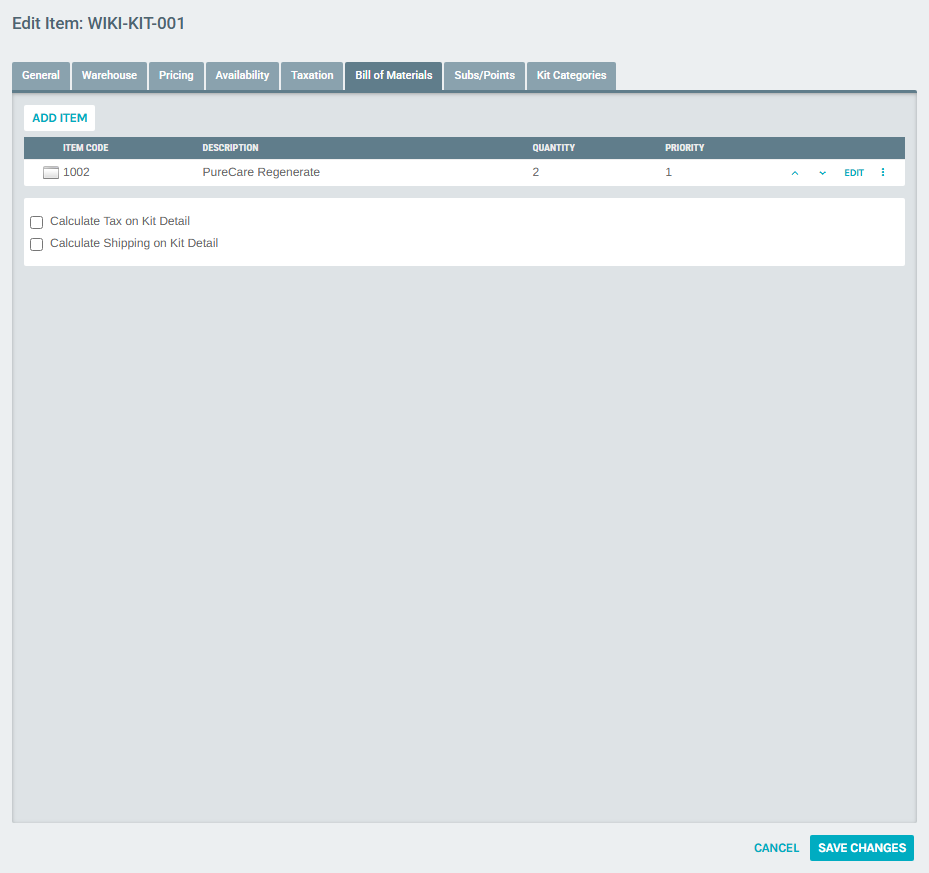Enable Calculate Shipping on Kit Detail
Image resolution: width=929 pixels, height=873 pixels.
tap(36, 243)
